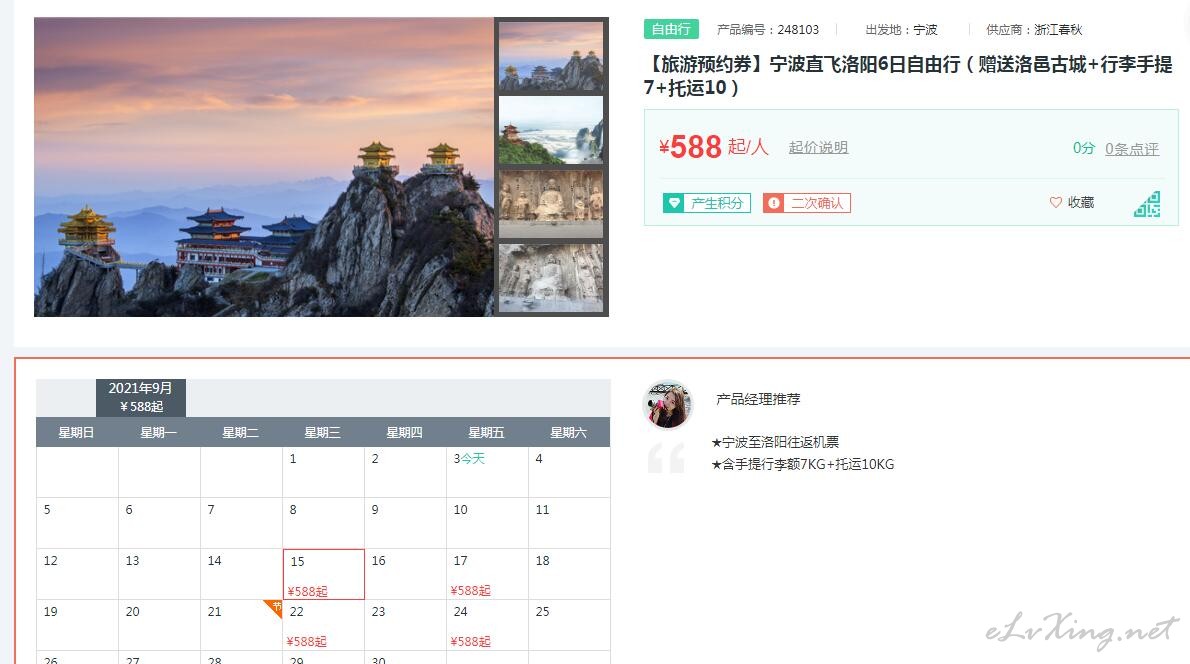
Task: Show the first mountain temple thumbnail
Action: pyautogui.click(x=551, y=57)
